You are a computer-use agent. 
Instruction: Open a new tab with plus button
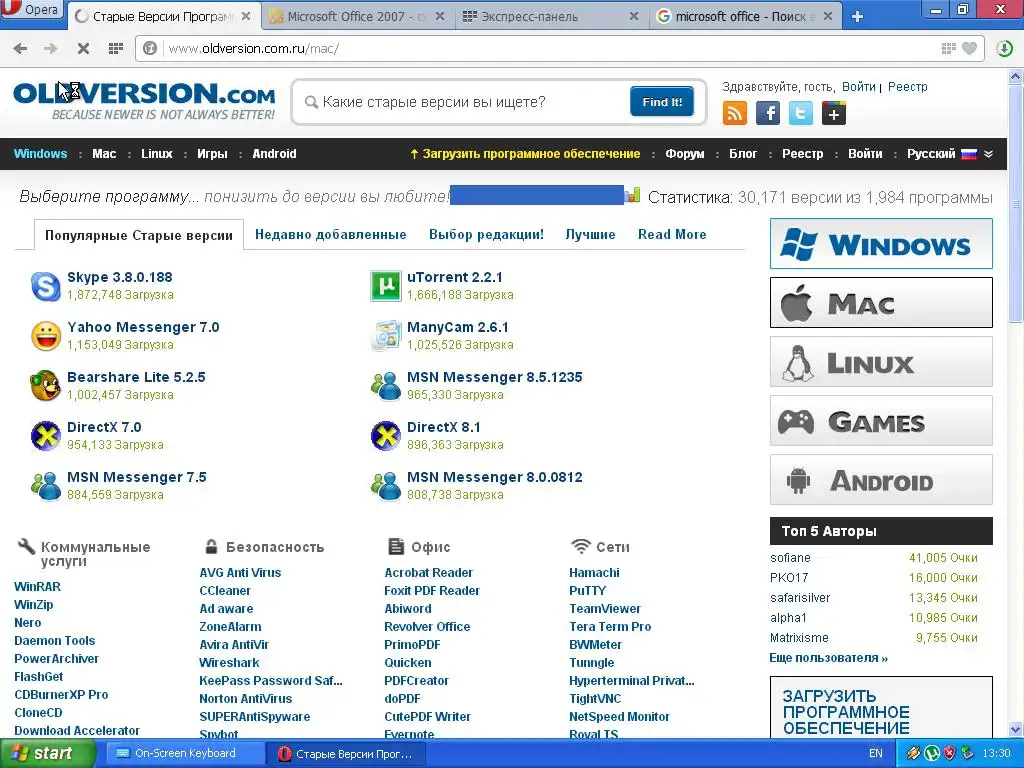click(857, 17)
